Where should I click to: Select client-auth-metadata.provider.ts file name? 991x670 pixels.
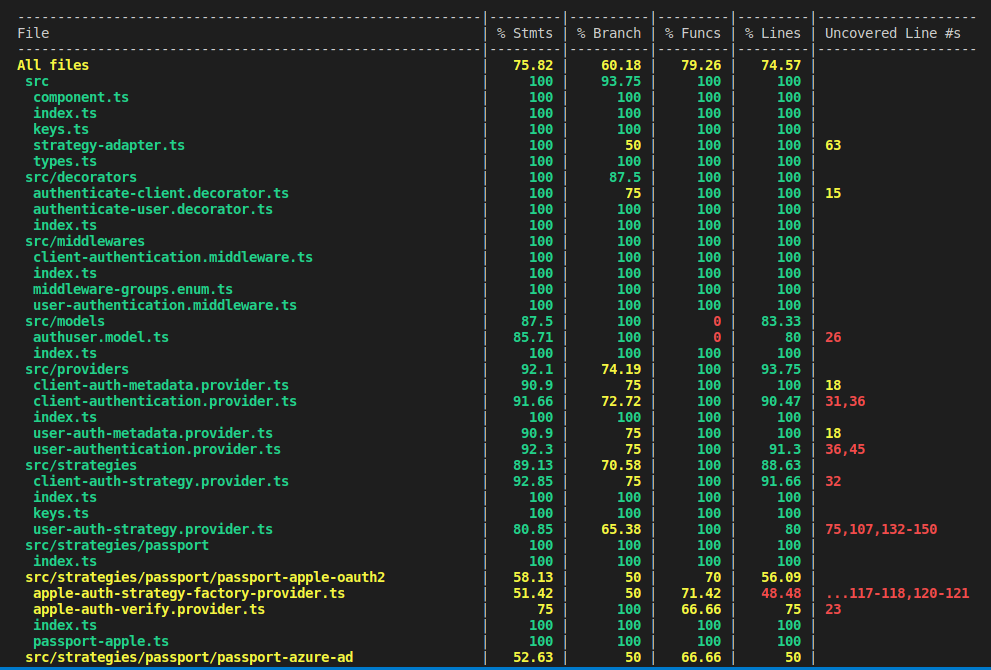pos(161,386)
